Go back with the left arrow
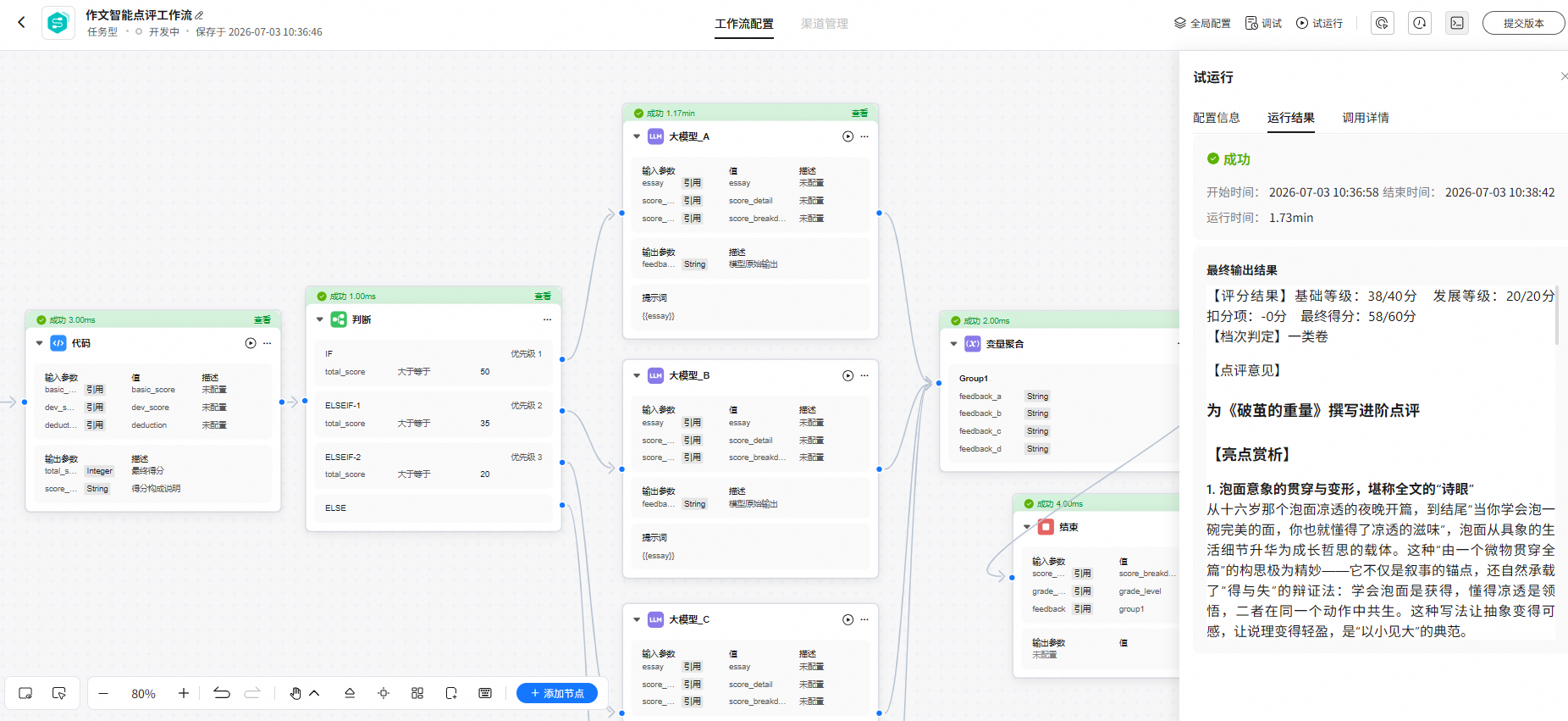This screenshot has height=721, width=1568. (x=22, y=23)
